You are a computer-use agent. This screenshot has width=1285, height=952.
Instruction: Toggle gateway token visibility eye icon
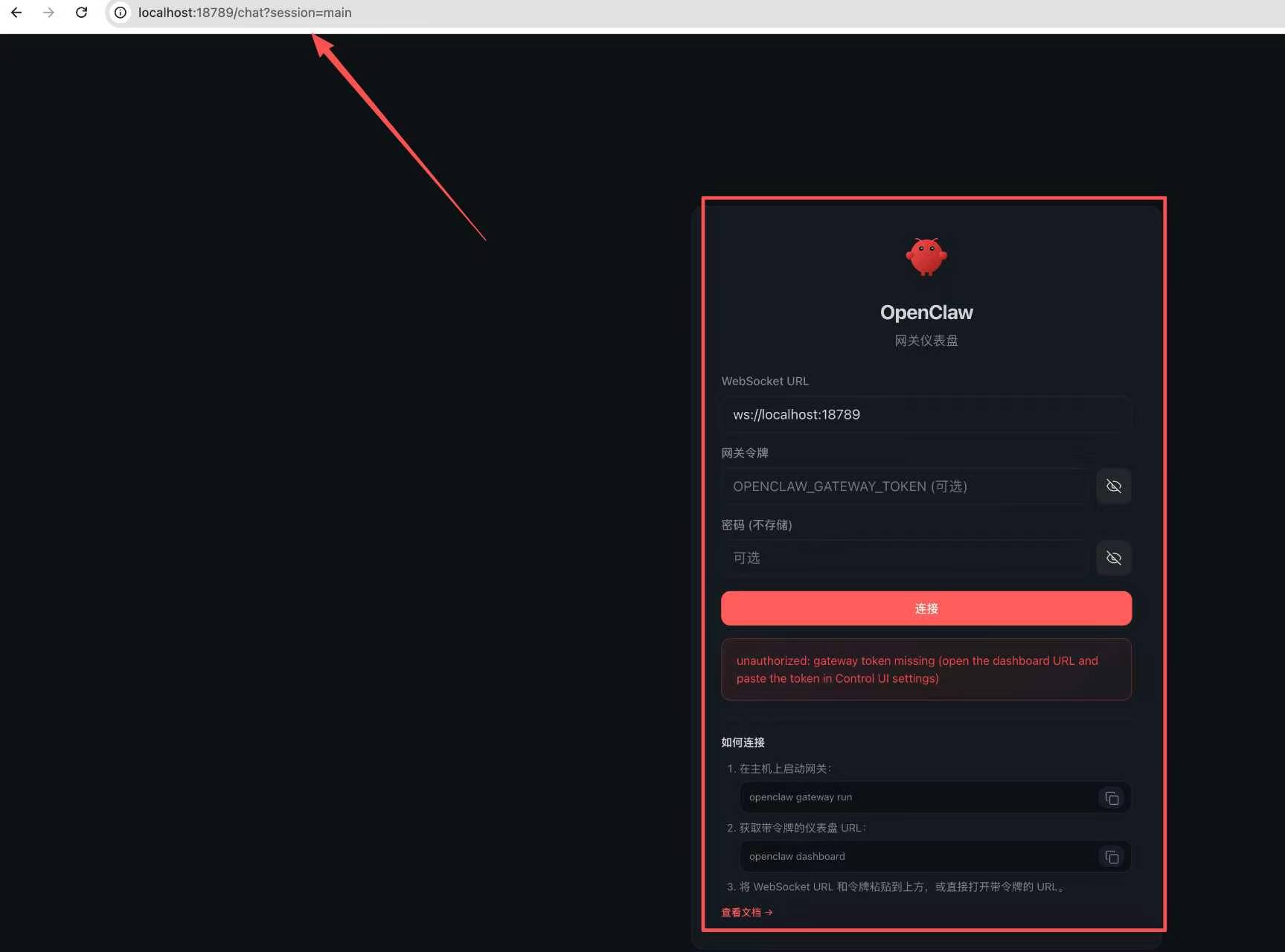click(1114, 486)
